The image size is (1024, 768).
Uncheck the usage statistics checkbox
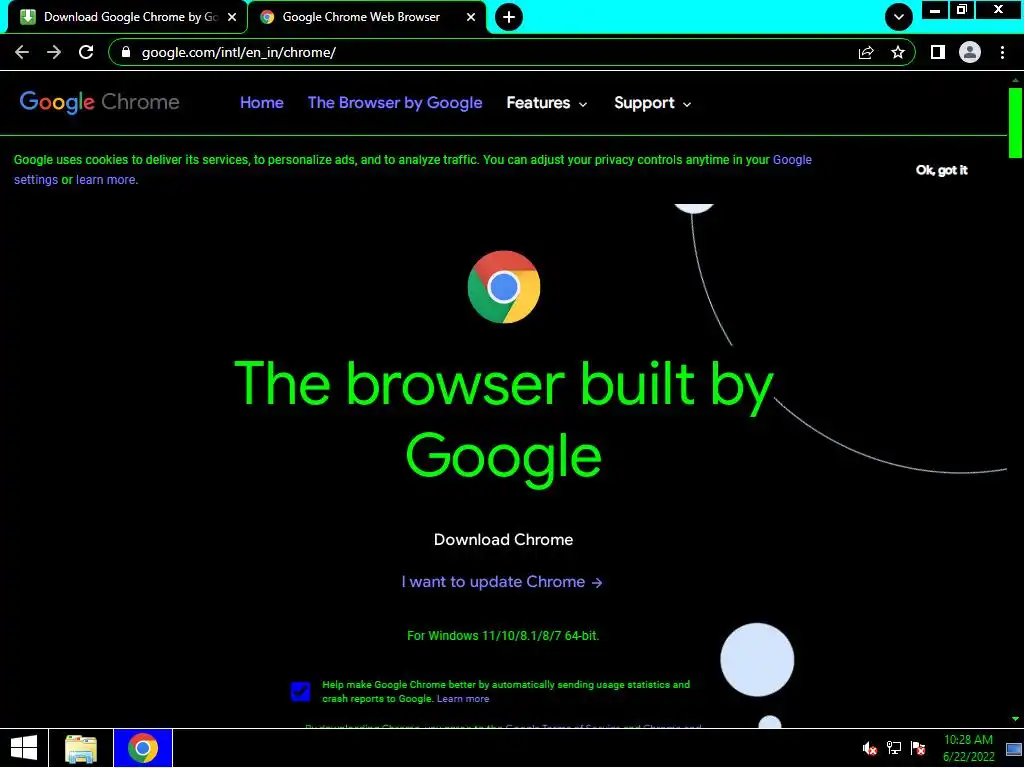coord(300,691)
